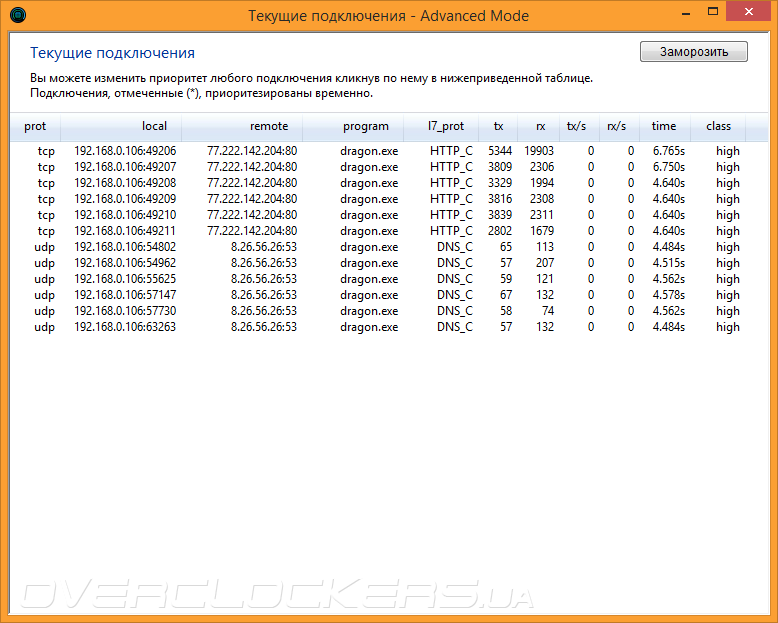This screenshot has height=623, width=778.
Task: Click the time value 6.765s
Action: click(669, 151)
